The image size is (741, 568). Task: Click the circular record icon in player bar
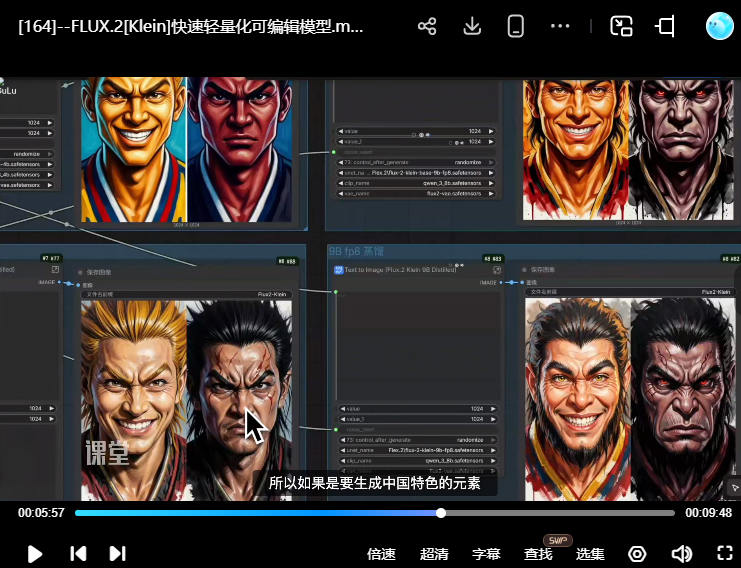(637, 554)
